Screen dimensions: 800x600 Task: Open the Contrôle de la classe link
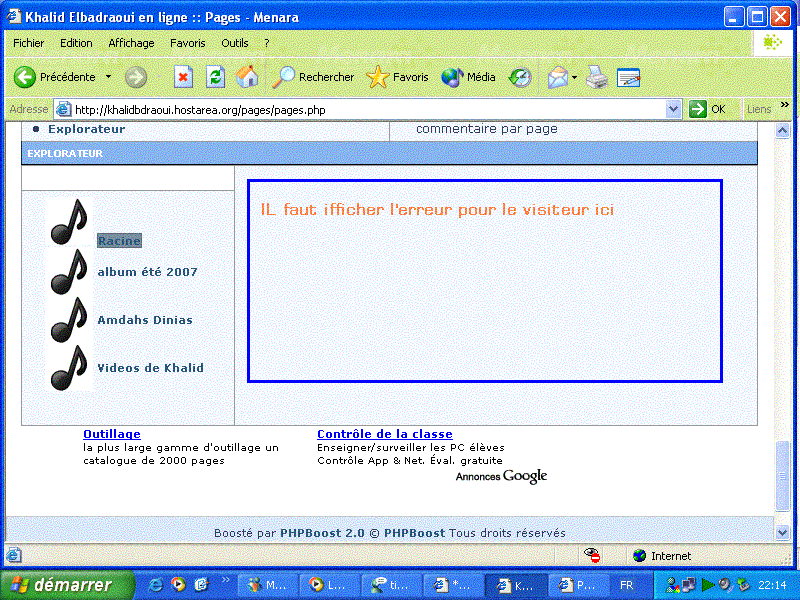385,434
